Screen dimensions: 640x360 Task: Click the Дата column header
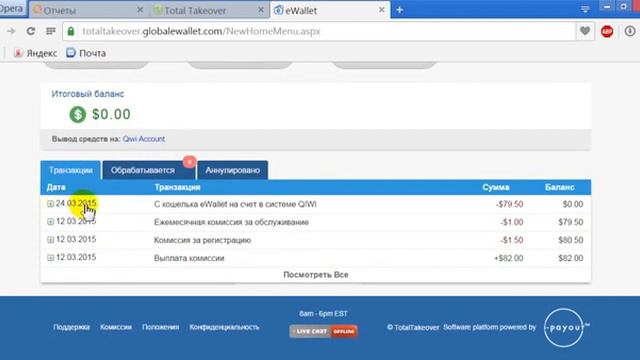coord(56,187)
